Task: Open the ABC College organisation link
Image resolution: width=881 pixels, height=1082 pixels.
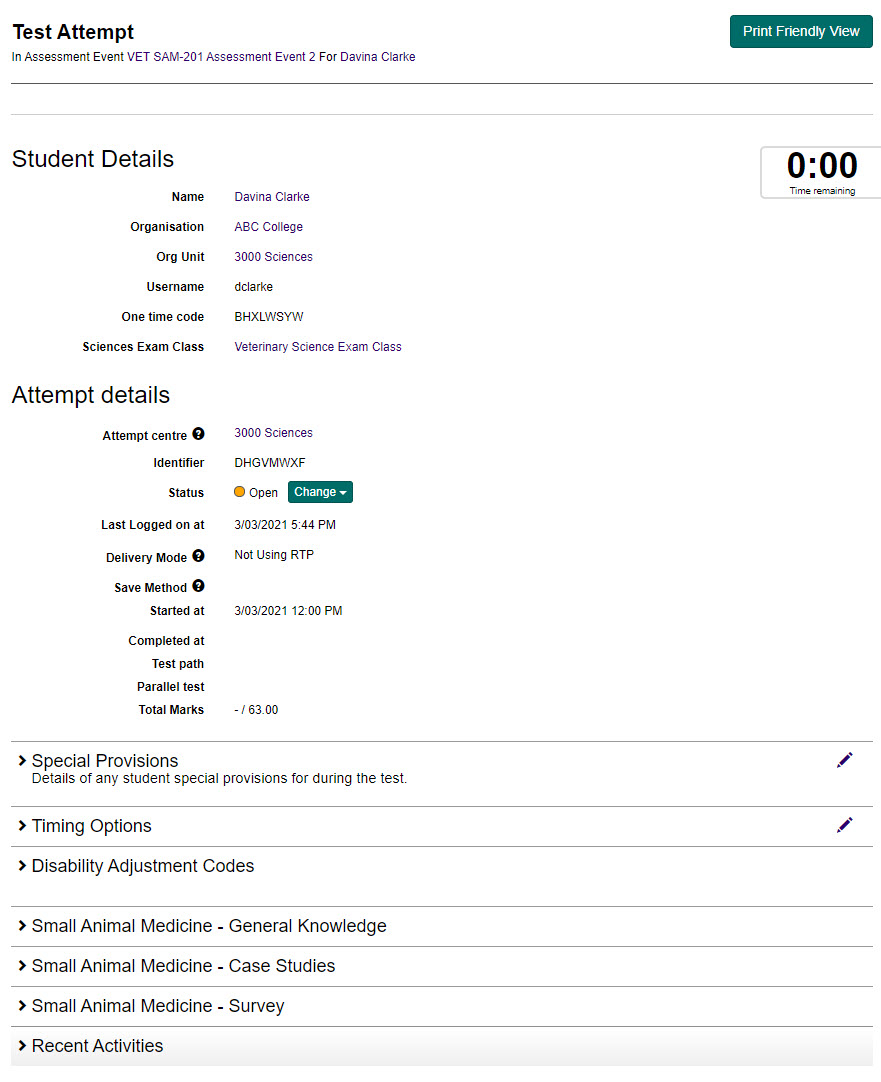Action: click(x=268, y=227)
